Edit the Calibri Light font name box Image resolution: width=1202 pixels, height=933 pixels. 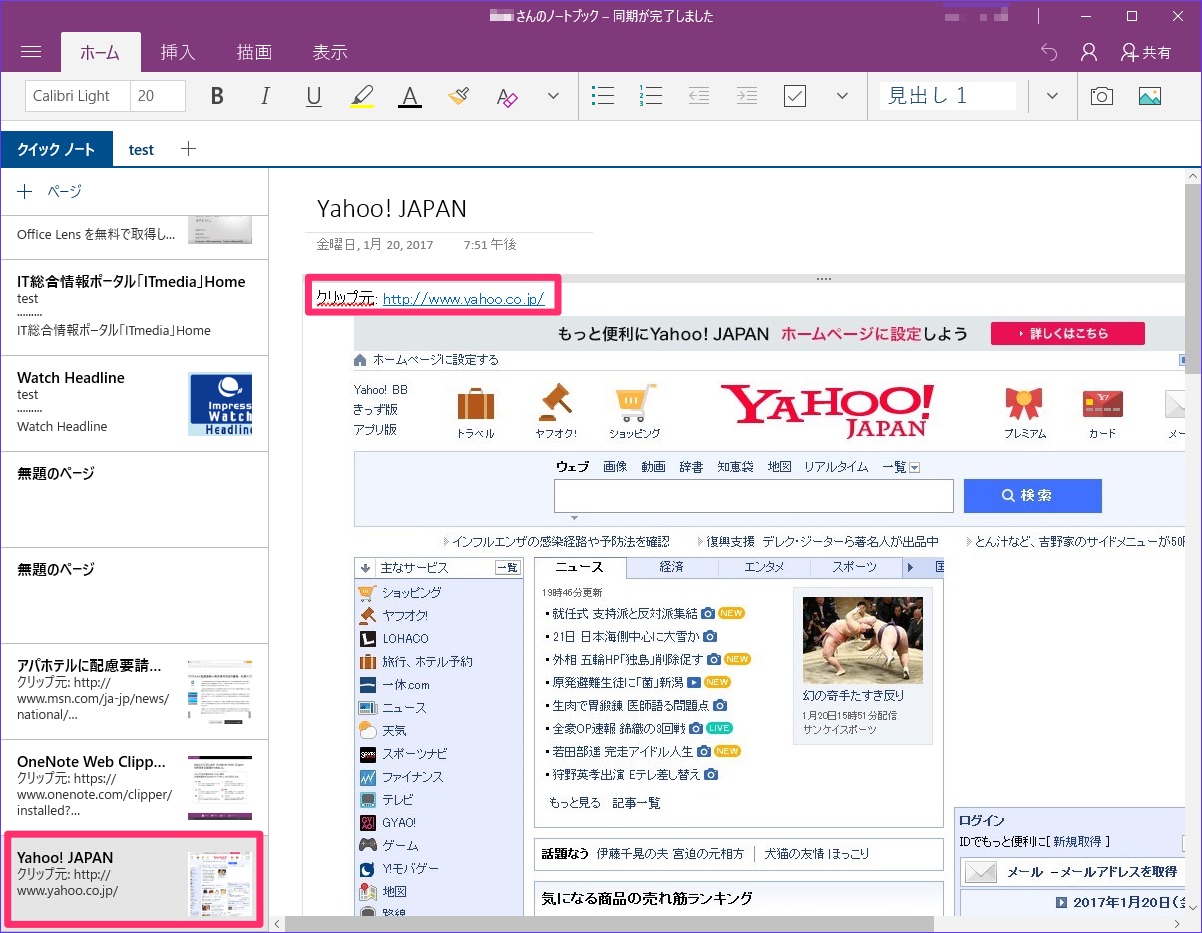pos(77,96)
